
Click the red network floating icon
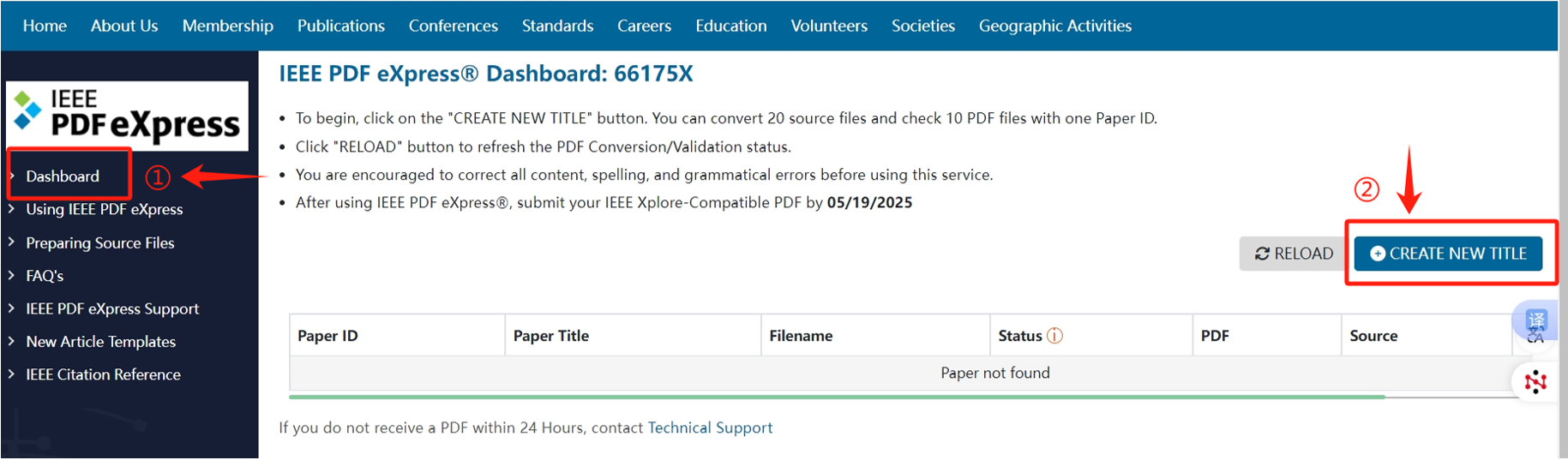(x=1535, y=381)
